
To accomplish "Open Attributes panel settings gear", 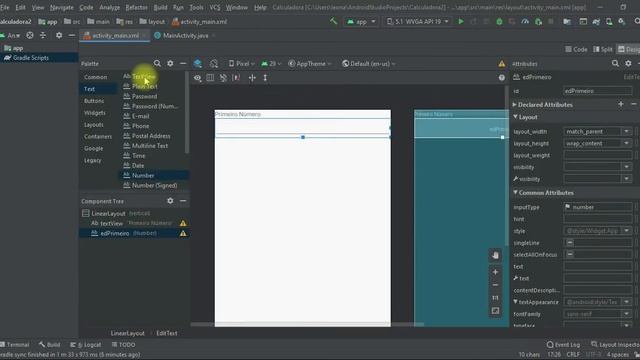I will 628,63.
